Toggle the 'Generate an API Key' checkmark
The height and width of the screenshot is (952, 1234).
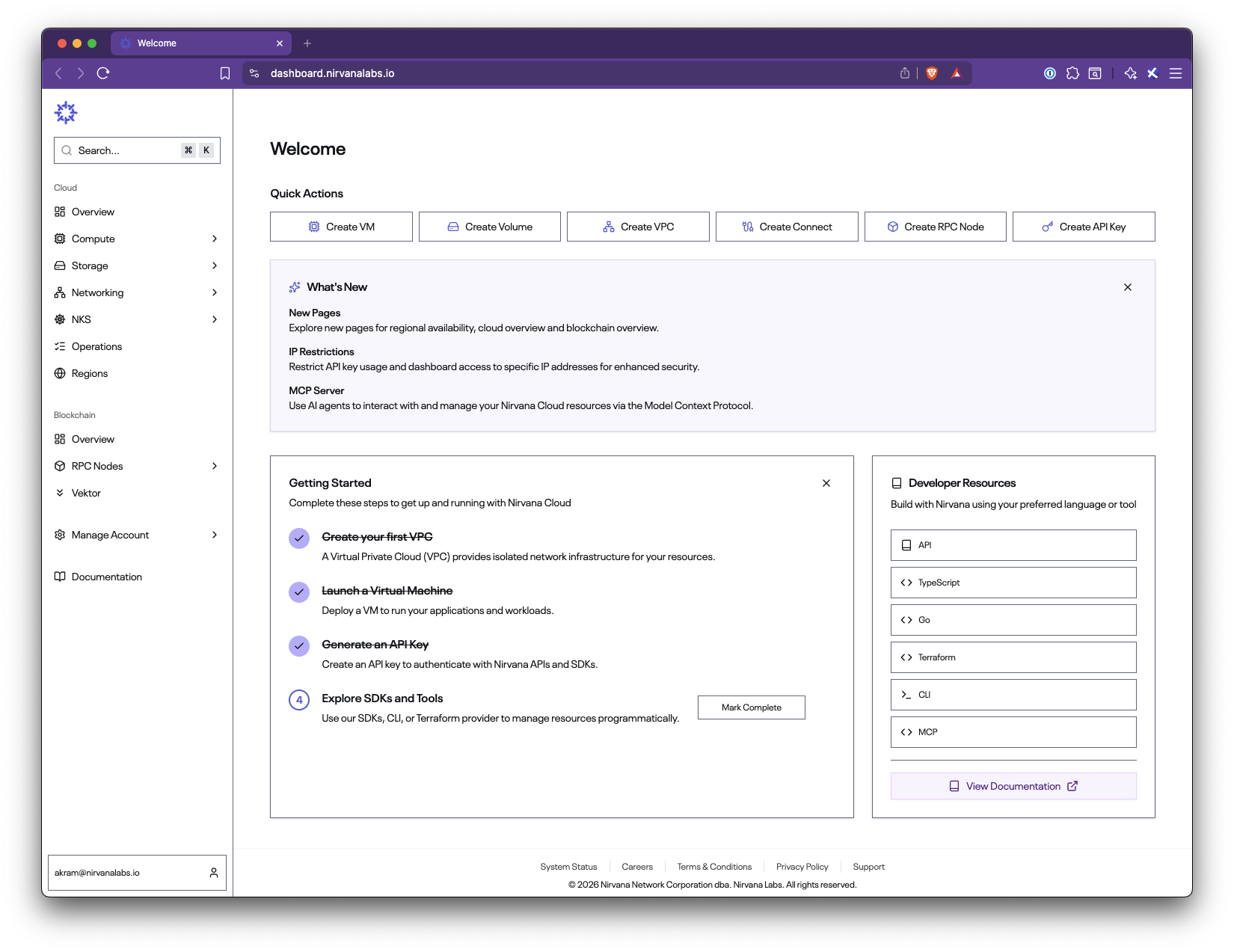click(299, 645)
